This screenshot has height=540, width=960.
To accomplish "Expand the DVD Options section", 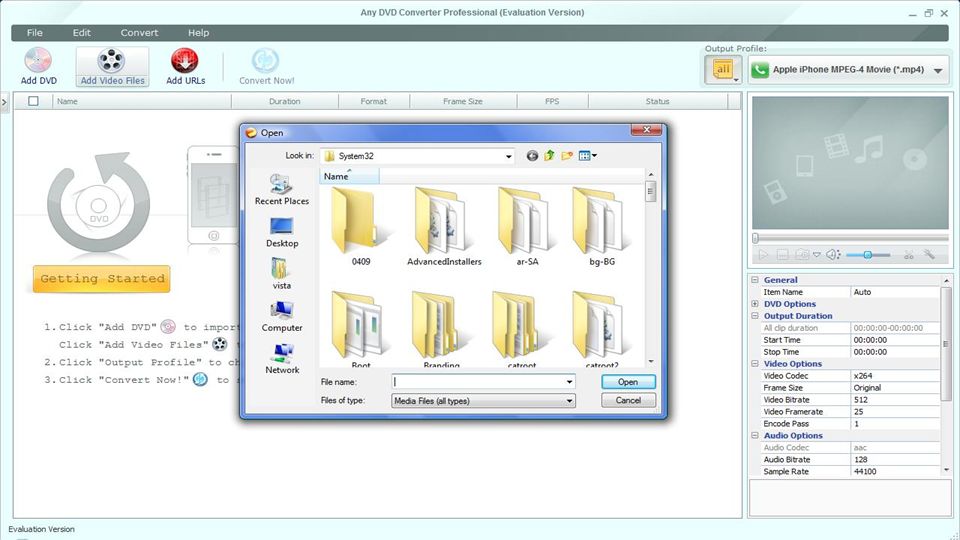I will point(755,304).
